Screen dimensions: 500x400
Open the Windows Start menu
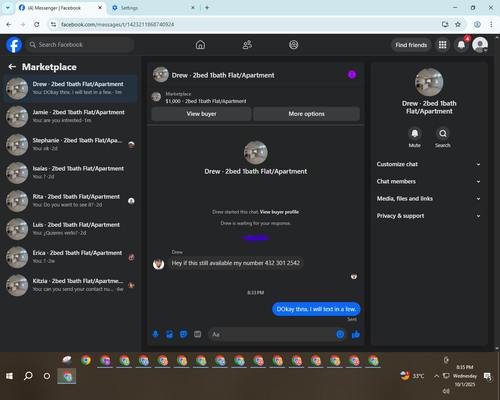[9, 376]
